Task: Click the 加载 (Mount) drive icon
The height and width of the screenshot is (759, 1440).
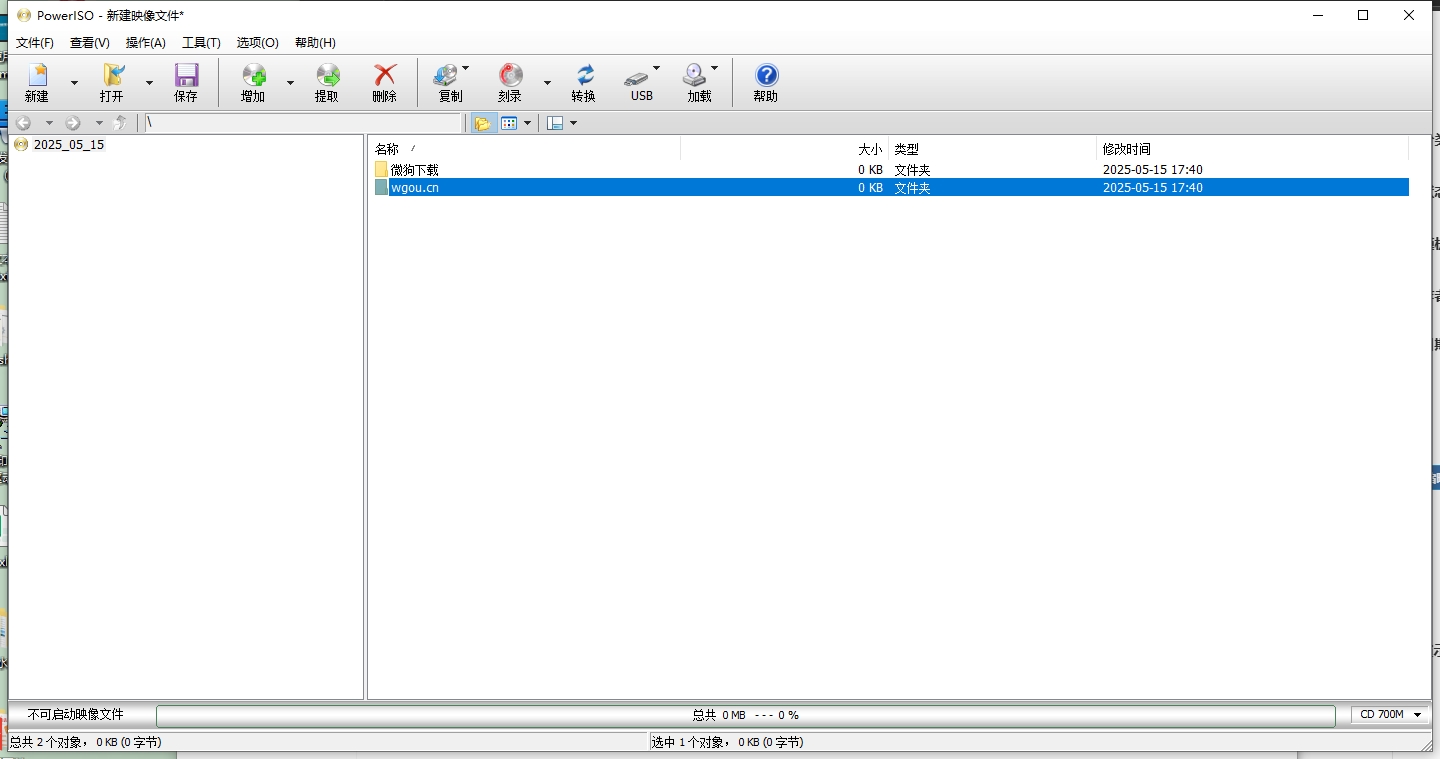Action: [x=694, y=75]
